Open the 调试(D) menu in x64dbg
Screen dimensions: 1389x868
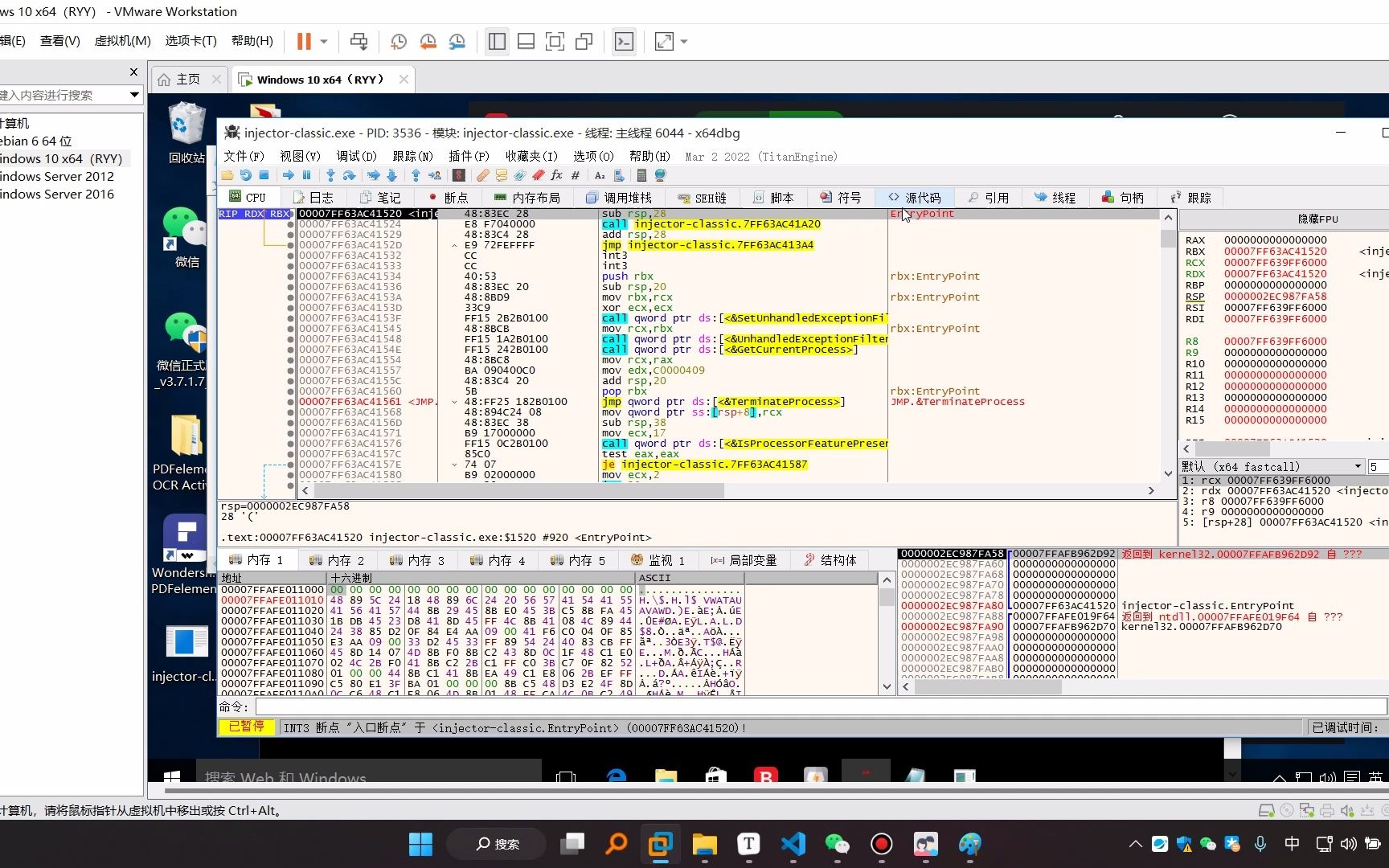pos(356,156)
